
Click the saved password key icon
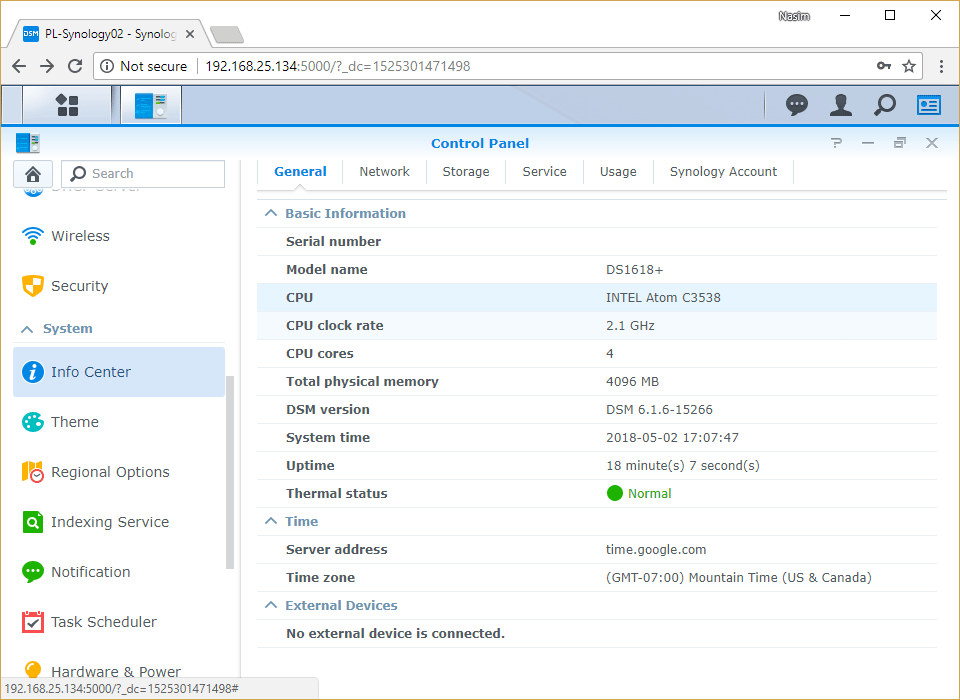[x=883, y=66]
